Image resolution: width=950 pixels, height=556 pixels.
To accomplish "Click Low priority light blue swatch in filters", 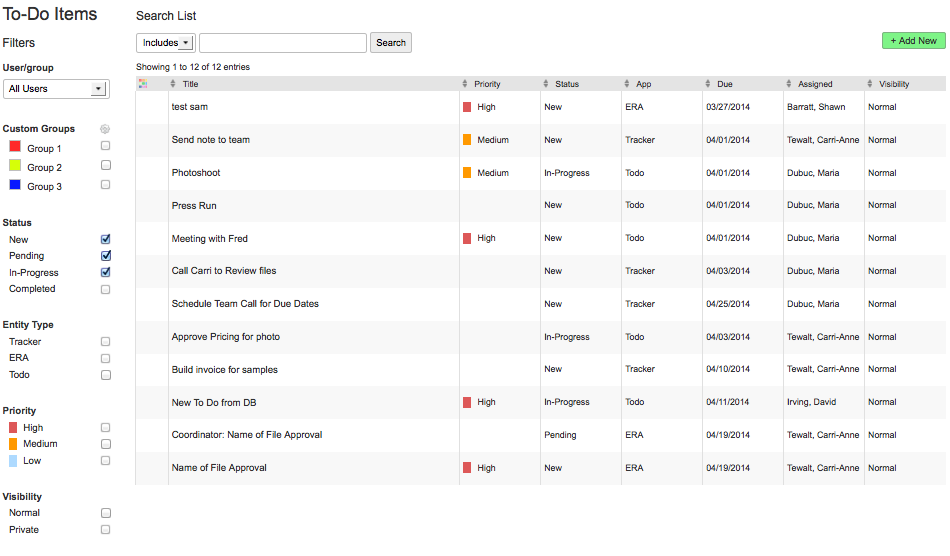I will pyautogui.click(x=13, y=461).
